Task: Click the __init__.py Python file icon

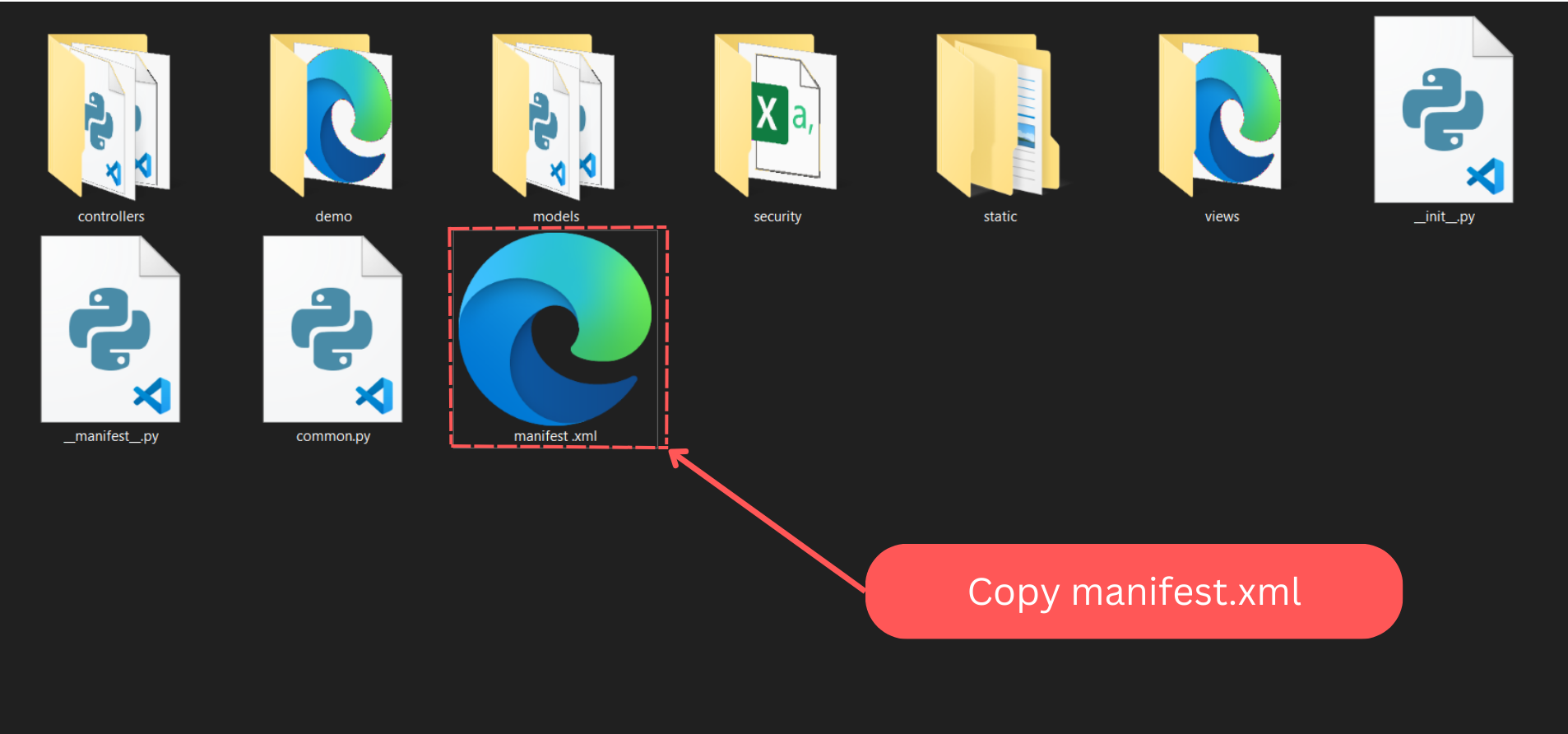Action: click(1444, 109)
